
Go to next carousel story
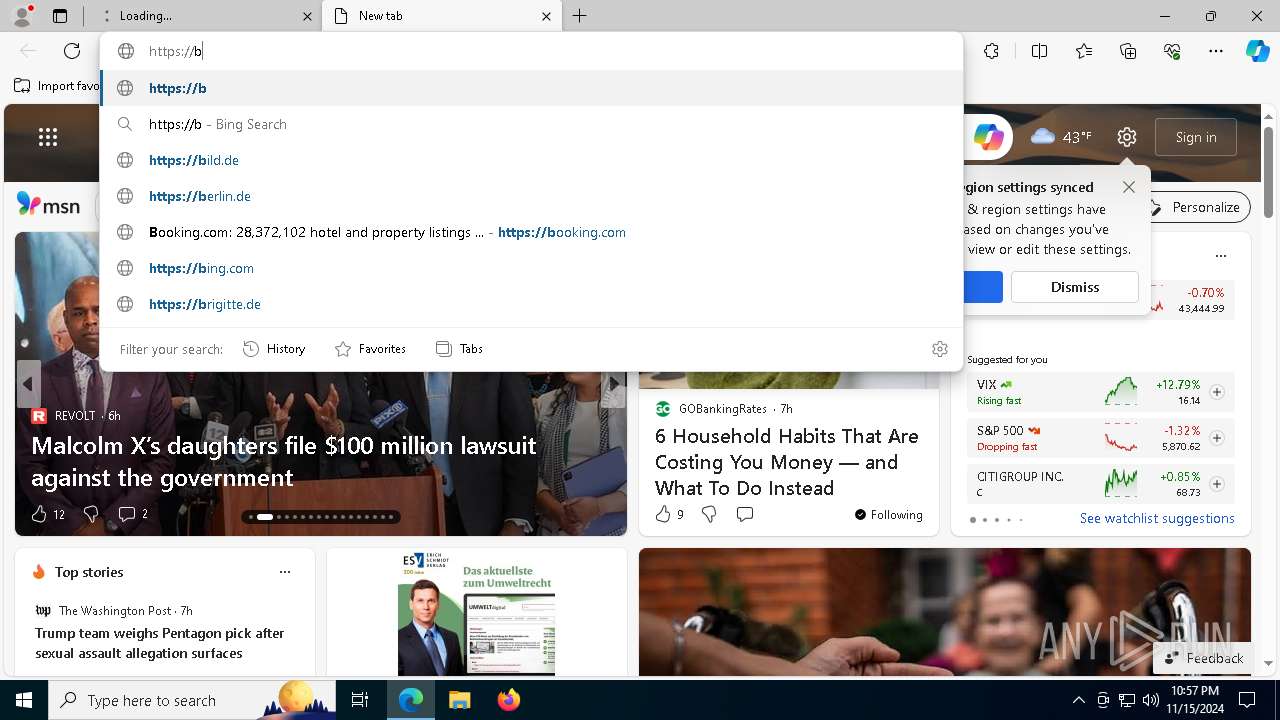tap(614, 384)
